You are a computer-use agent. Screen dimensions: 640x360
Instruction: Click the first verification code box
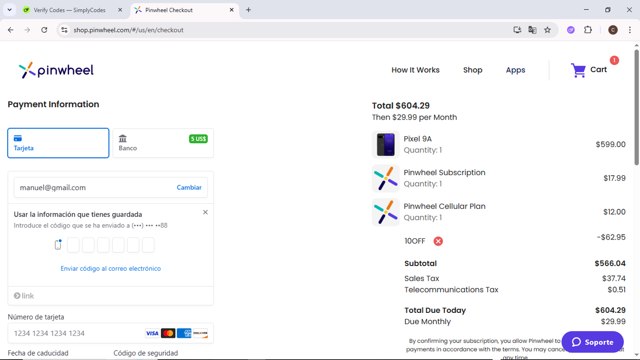click(73, 245)
